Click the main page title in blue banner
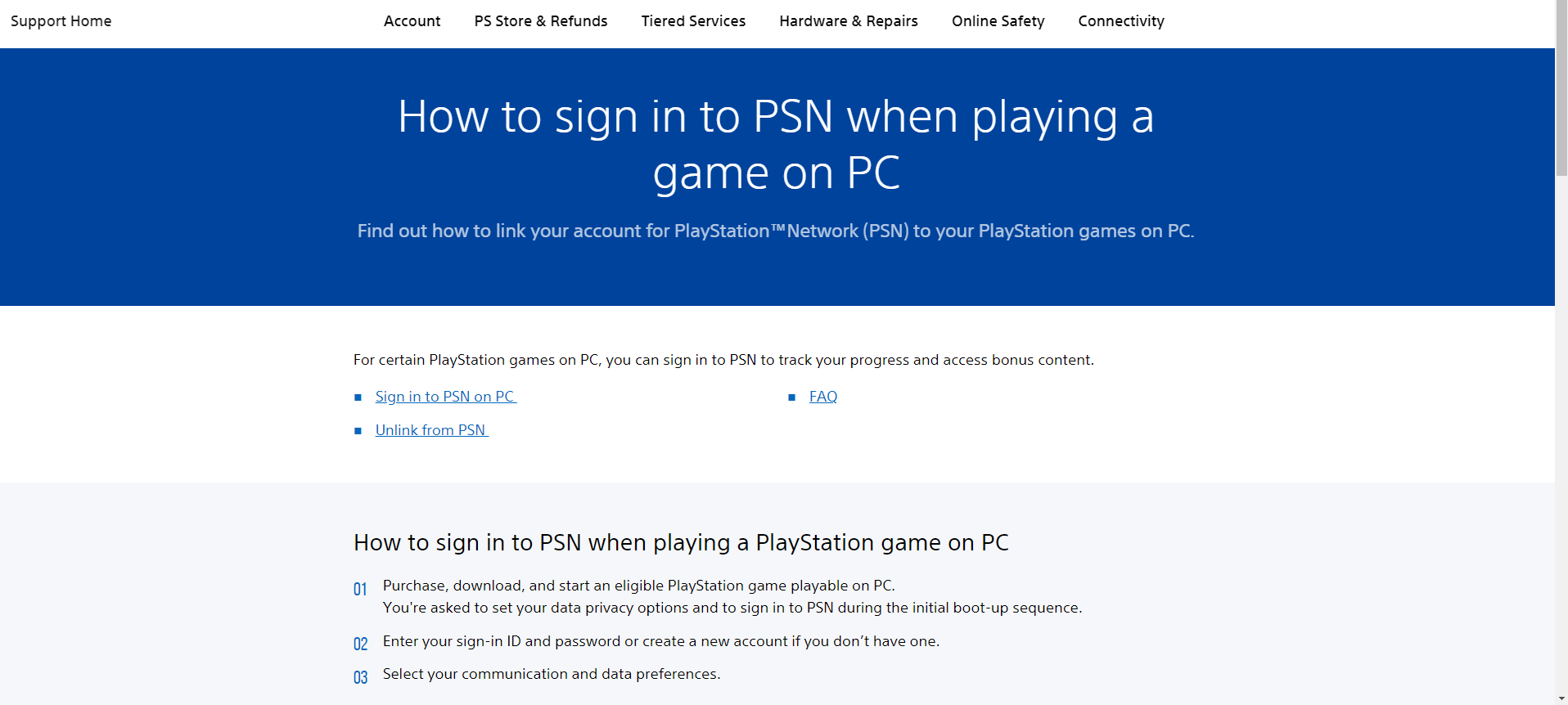1568x705 pixels. coord(776,144)
